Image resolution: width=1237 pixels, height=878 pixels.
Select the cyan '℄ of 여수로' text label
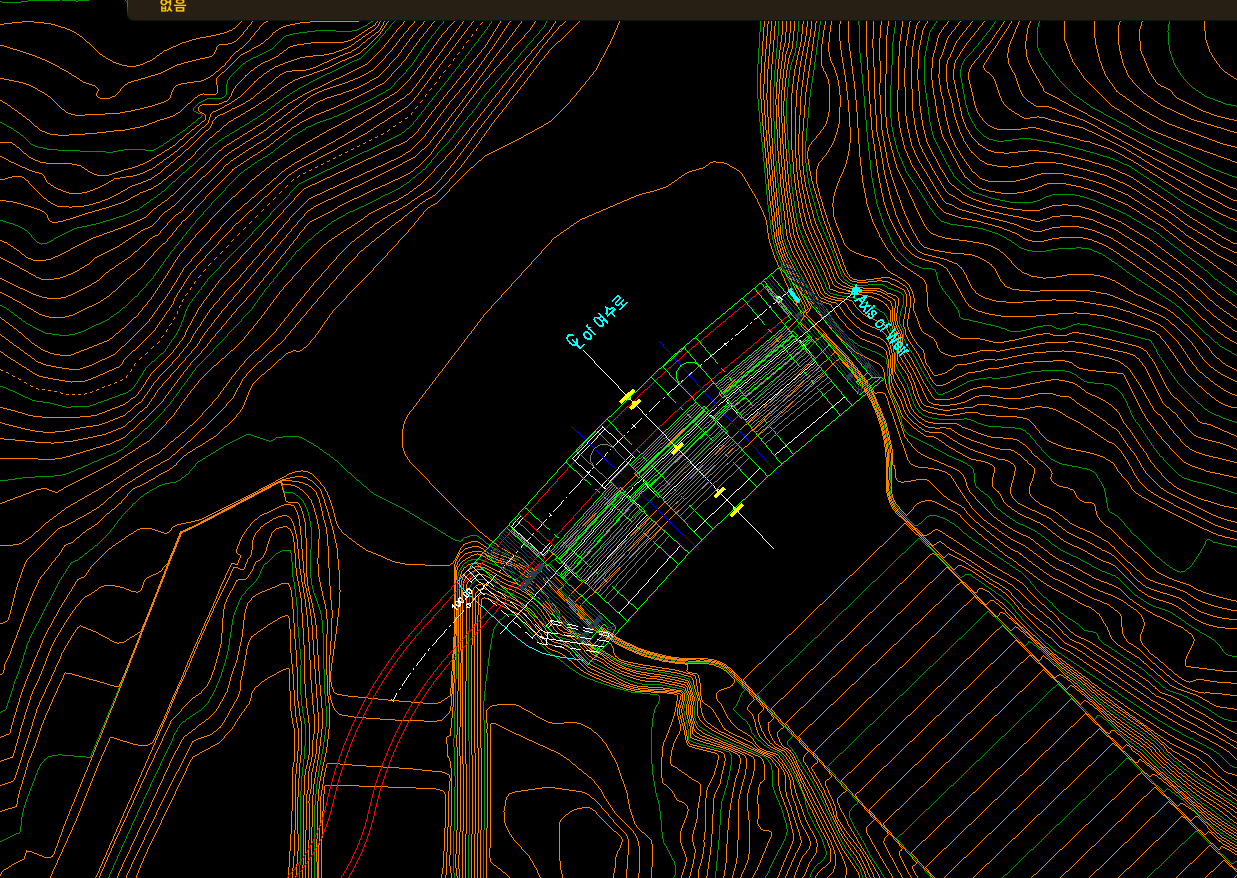tap(596, 322)
